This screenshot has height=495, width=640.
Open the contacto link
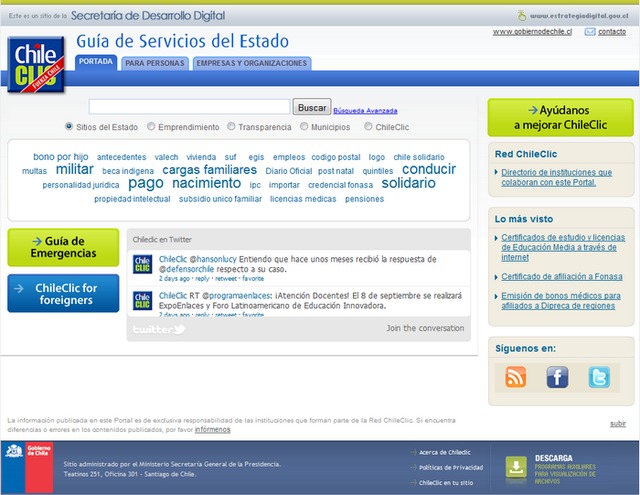click(x=612, y=32)
